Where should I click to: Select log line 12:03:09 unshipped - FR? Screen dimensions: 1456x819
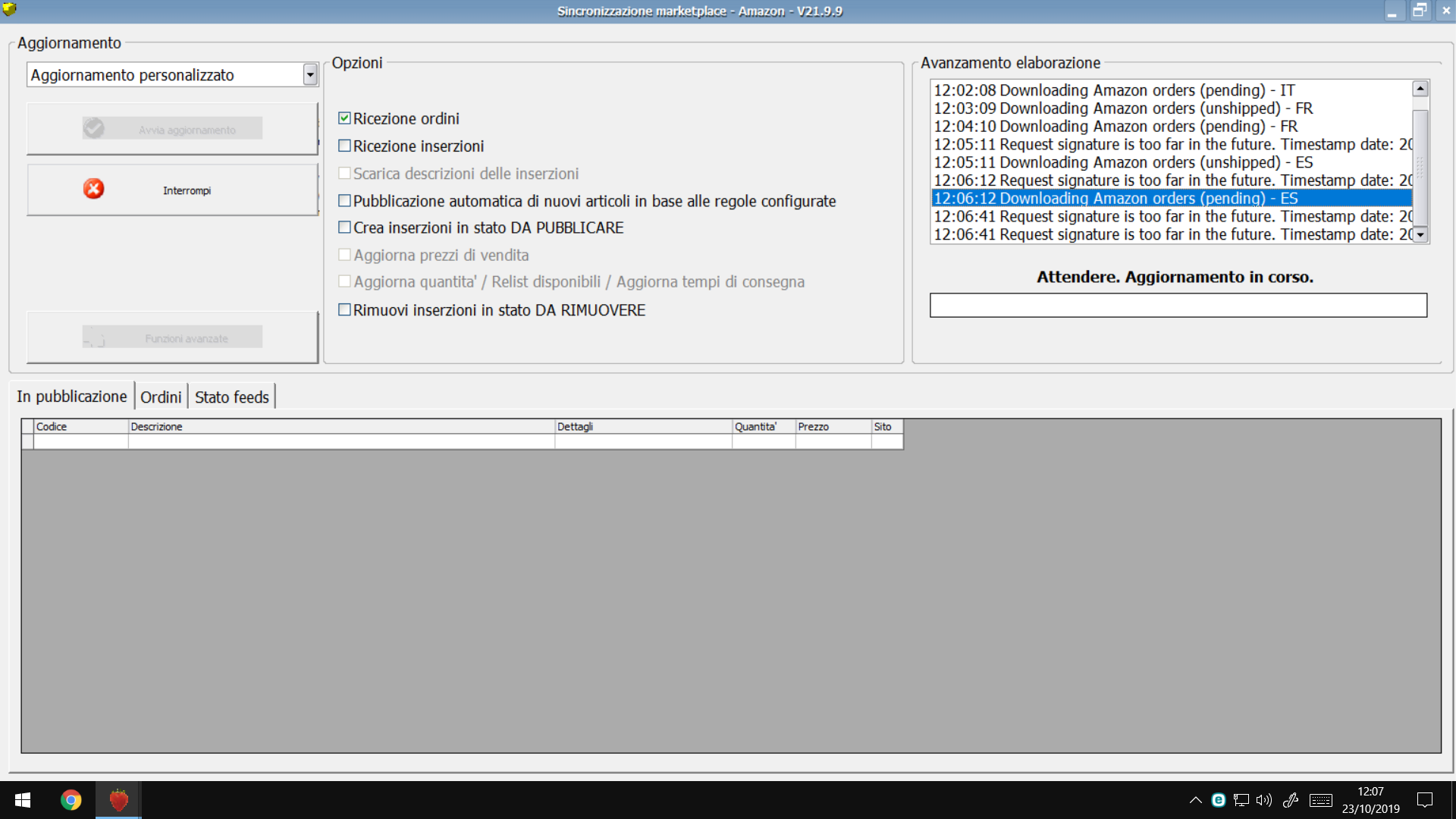click(x=1172, y=108)
